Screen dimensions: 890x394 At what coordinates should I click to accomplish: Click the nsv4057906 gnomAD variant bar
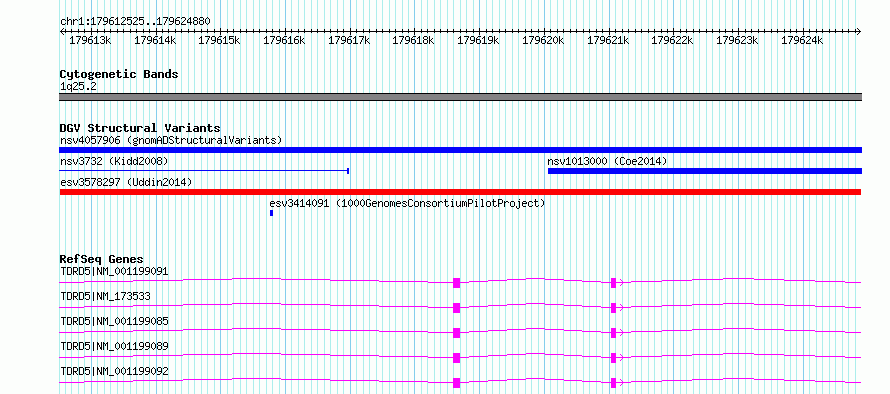coord(460,150)
